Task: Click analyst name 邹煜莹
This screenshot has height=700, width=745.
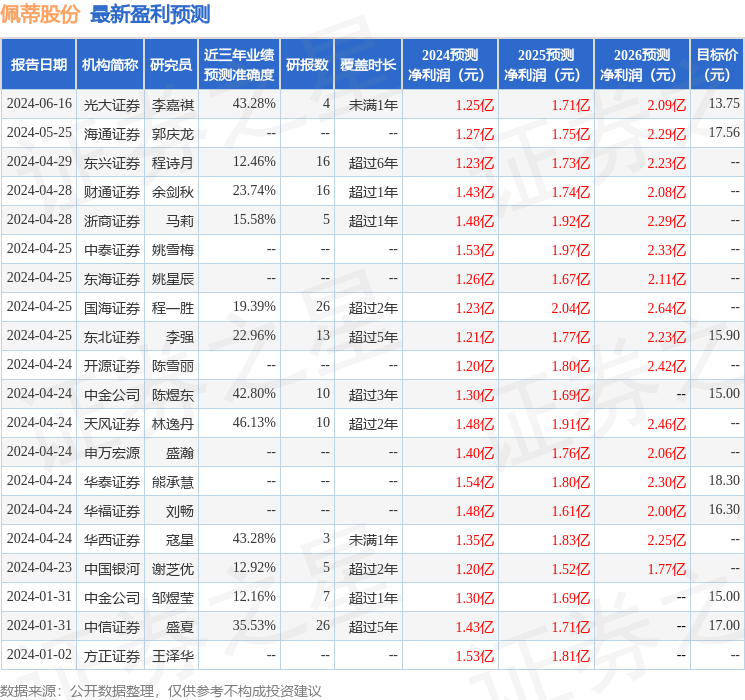Action: click(173, 597)
